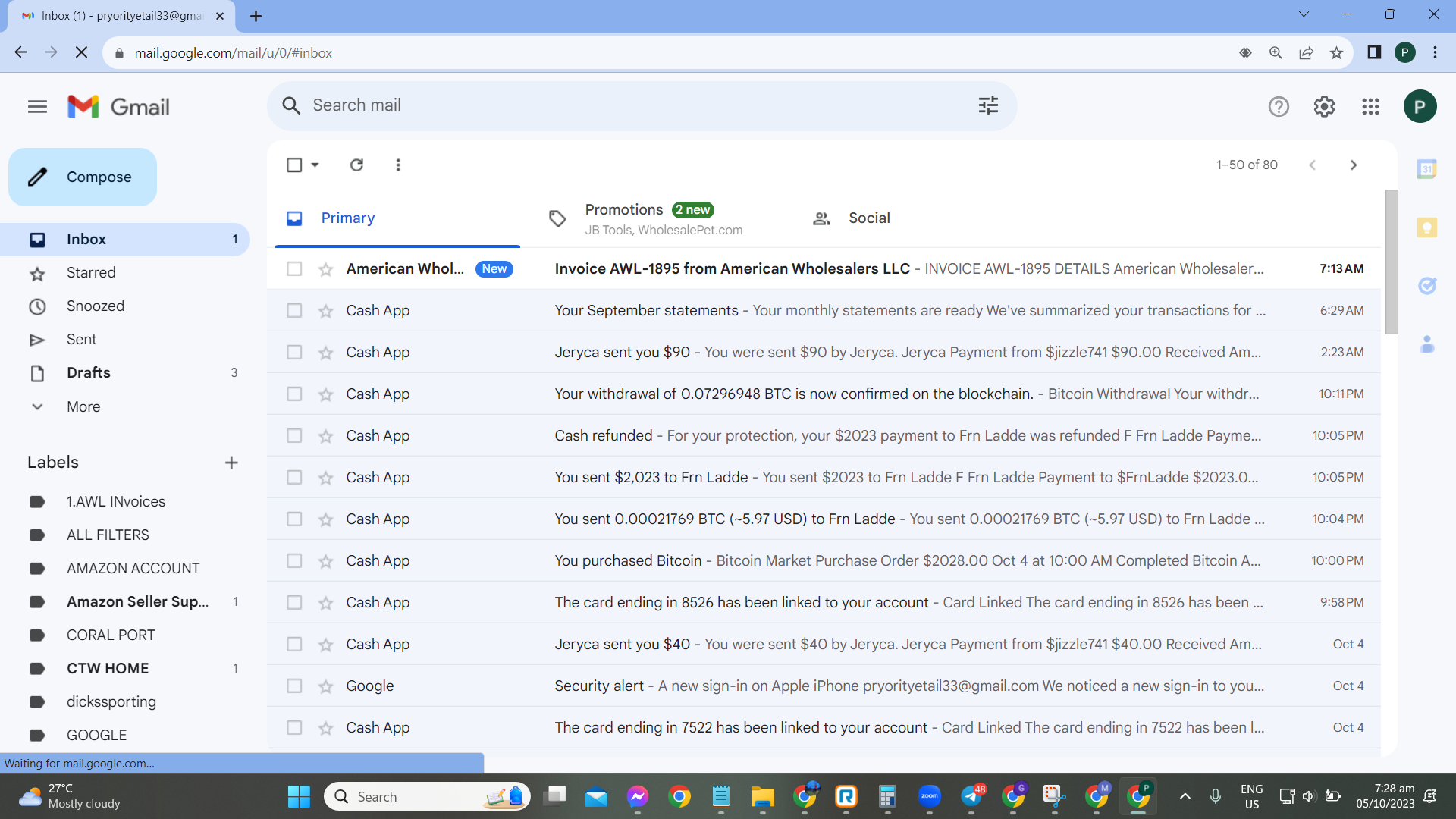Click the Gmail logo

coord(118,107)
